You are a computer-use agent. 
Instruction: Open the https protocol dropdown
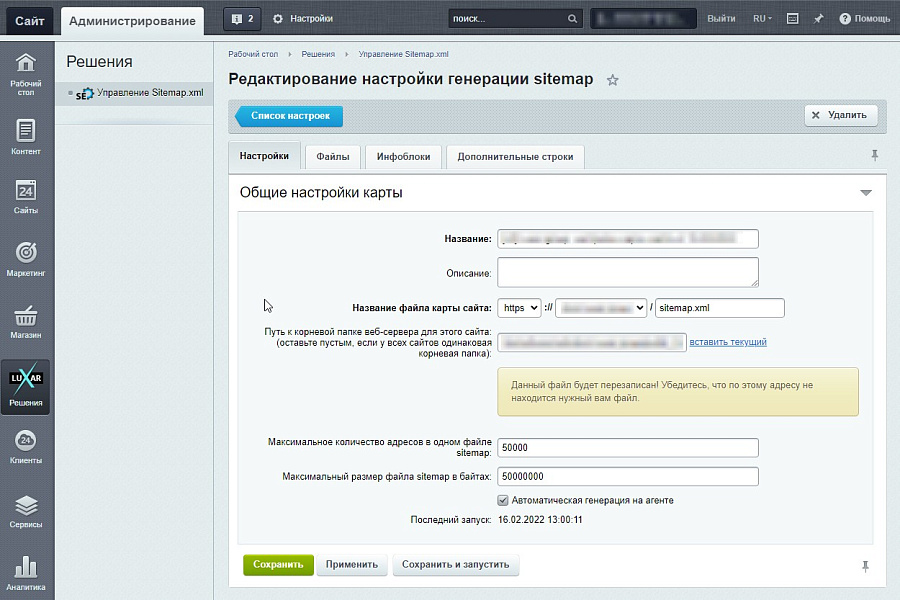coord(521,307)
